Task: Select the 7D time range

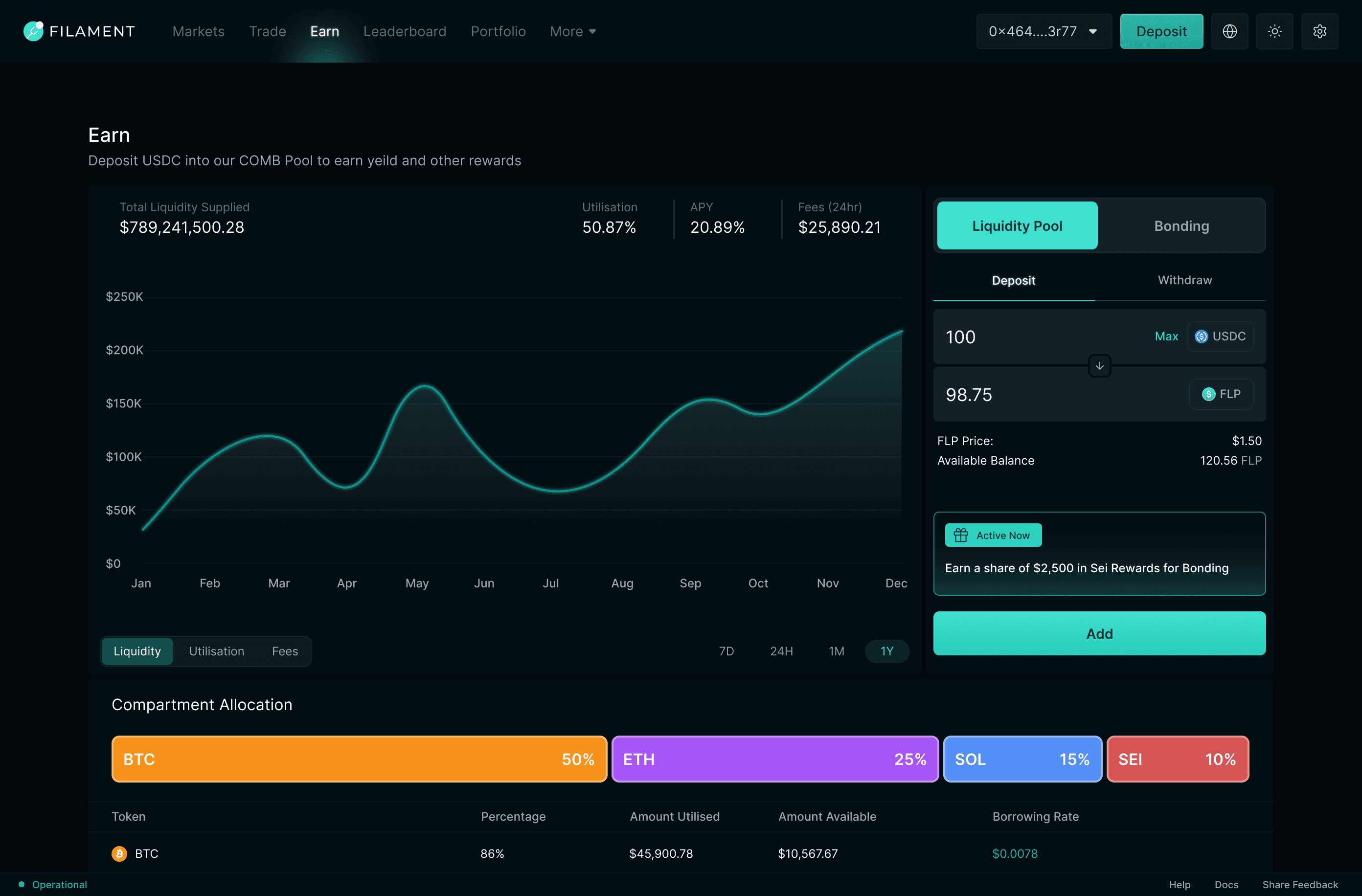Action: click(x=726, y=651)
